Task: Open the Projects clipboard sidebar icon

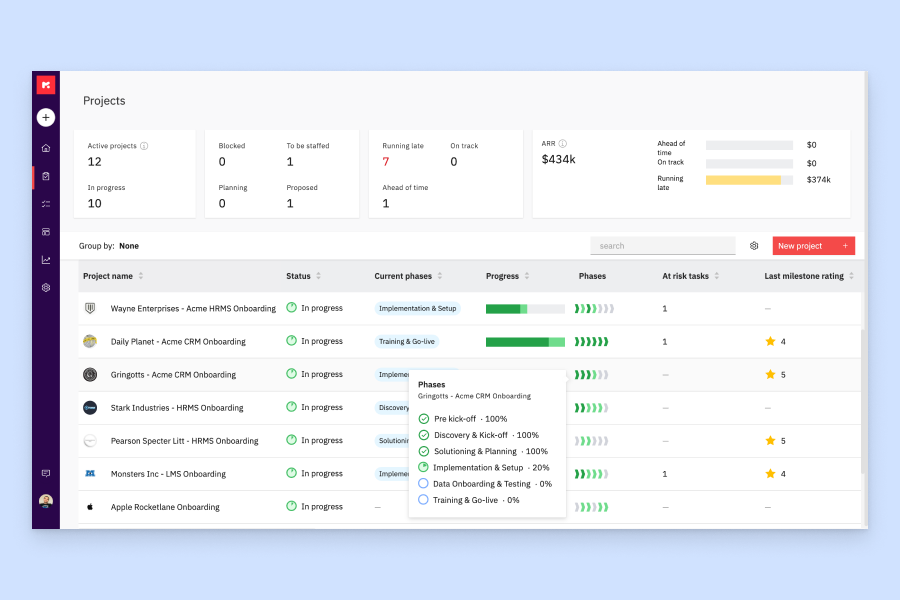Action: tap(46, 176)
